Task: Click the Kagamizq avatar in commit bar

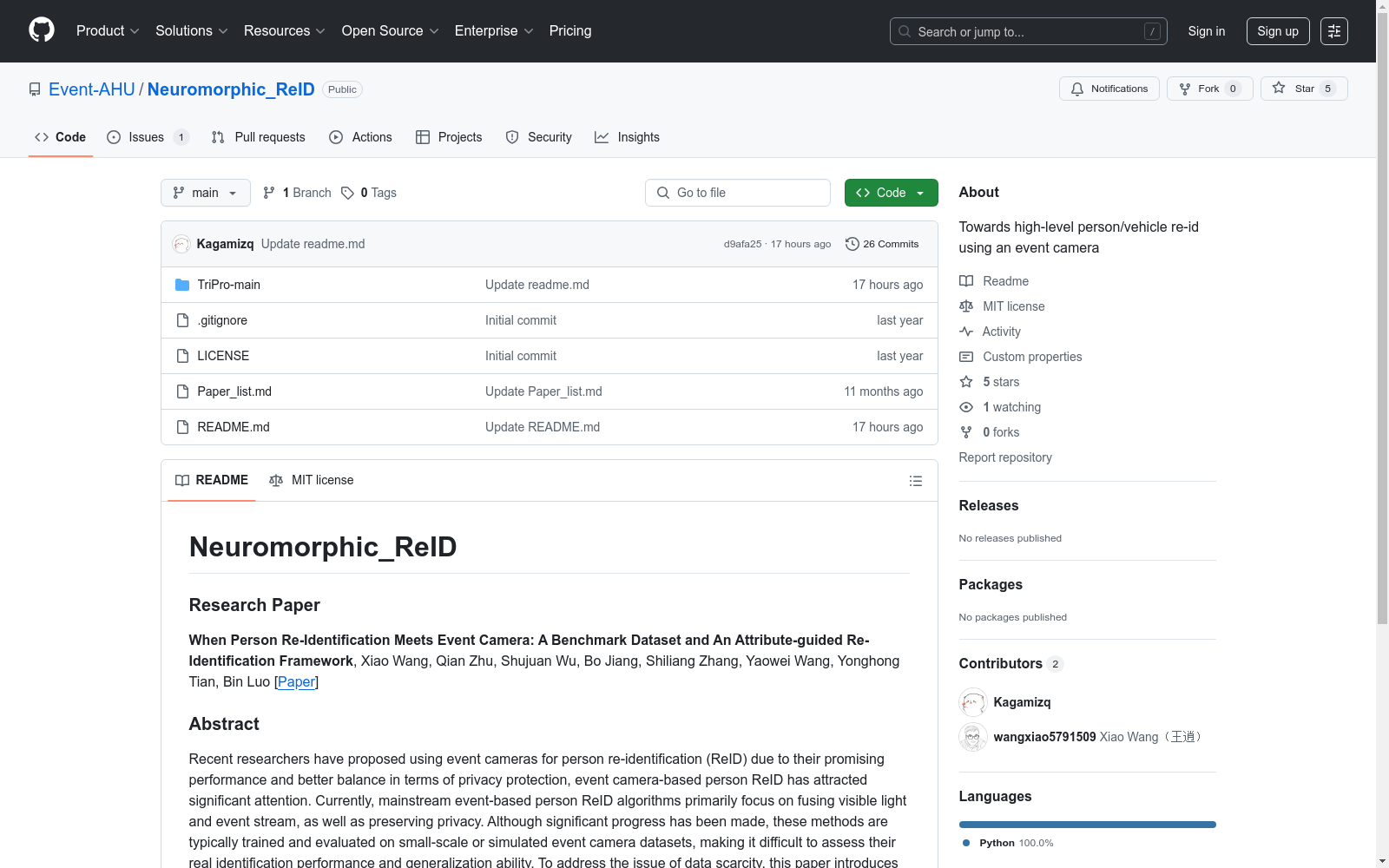Action: pyautogui.click(x=181, y=244)
